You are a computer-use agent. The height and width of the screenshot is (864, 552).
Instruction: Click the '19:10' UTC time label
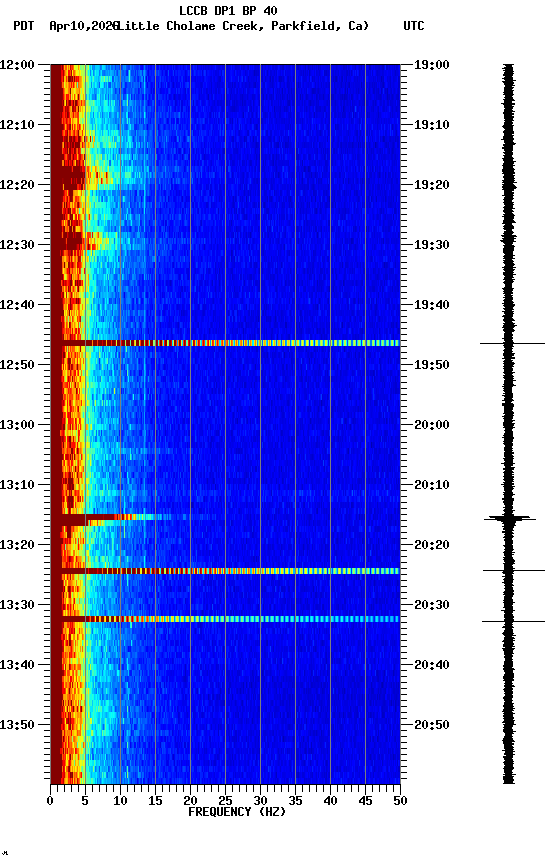[x=432, y=125]
